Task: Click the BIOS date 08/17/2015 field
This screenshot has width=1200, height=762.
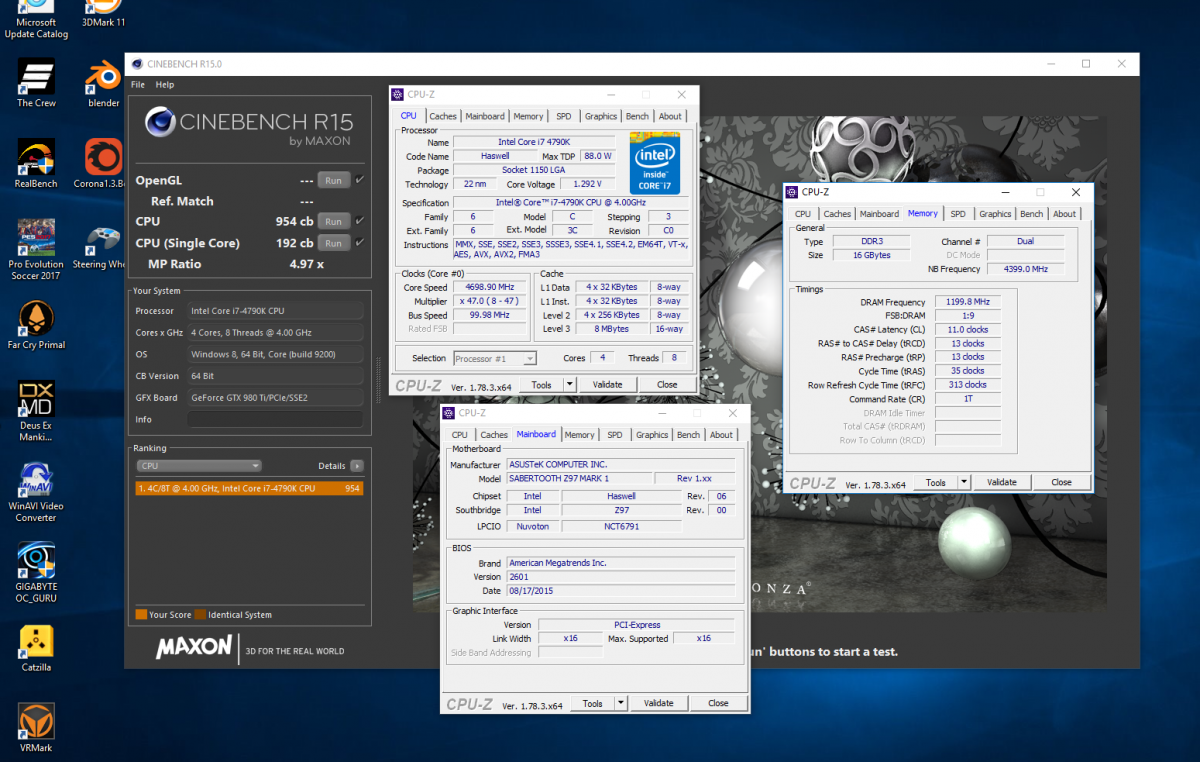Action: (x=620, y=591)
